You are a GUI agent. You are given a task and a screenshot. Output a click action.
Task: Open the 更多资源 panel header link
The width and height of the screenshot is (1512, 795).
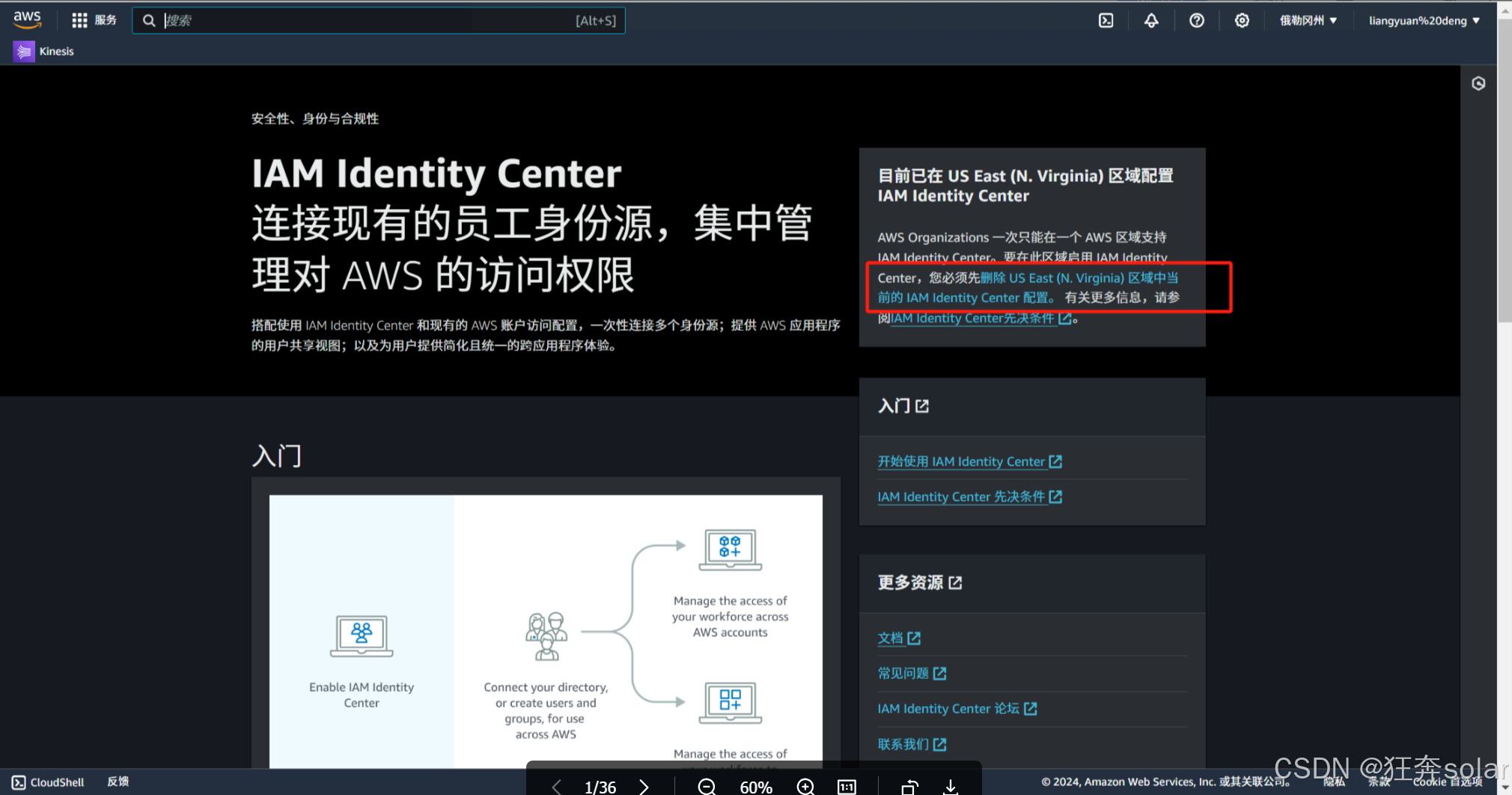920,582
